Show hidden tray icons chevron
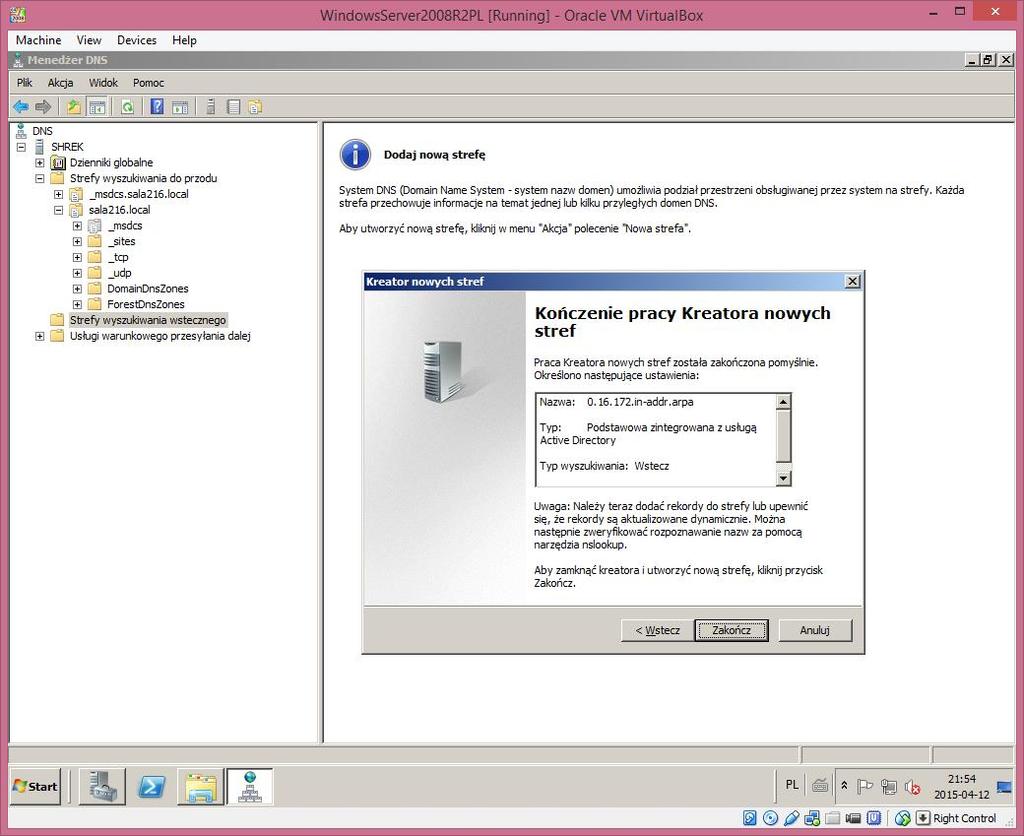1024x836 pixels. pos(844,786)
